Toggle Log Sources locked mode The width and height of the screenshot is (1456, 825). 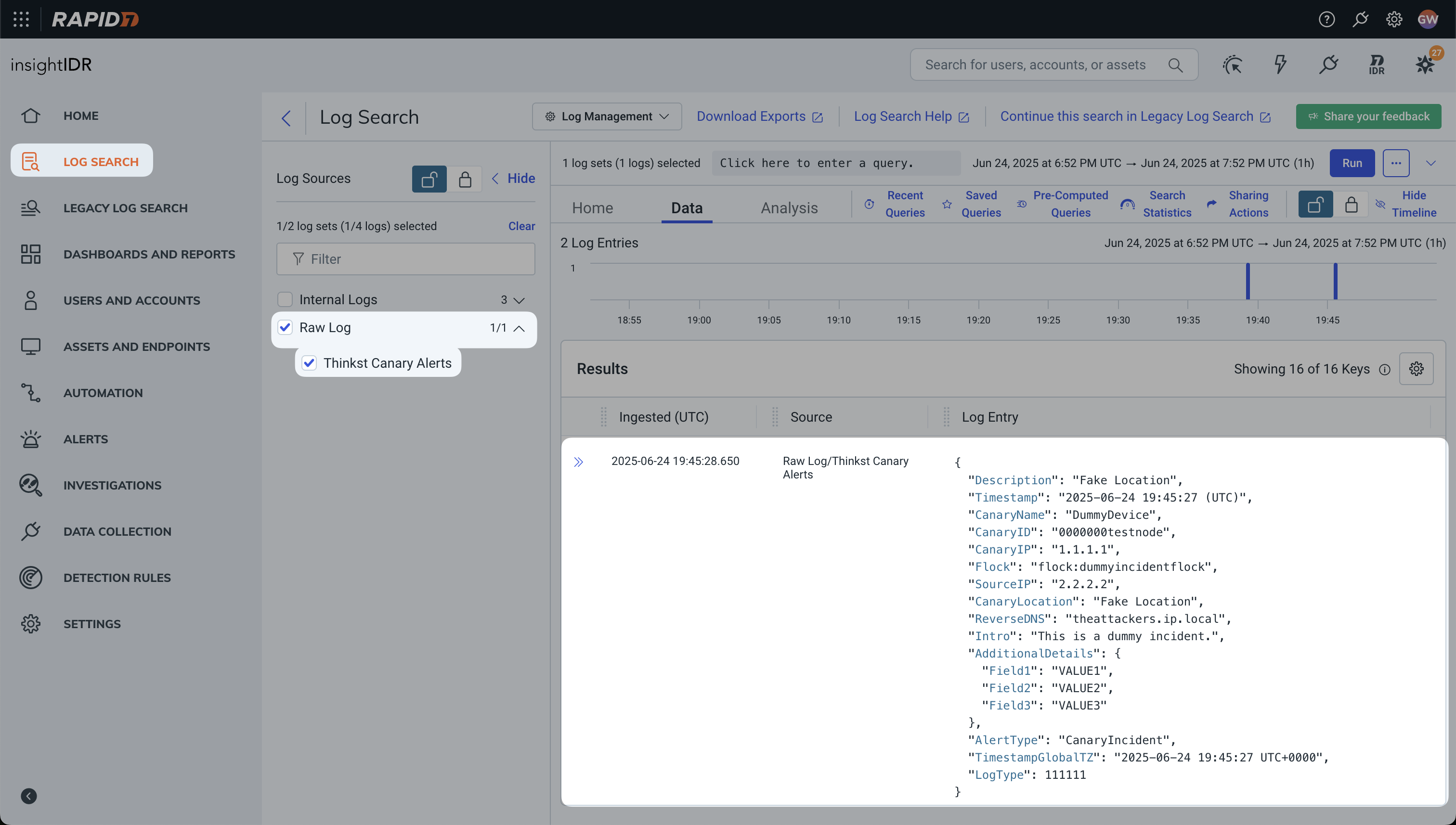(x=465, y=179)
